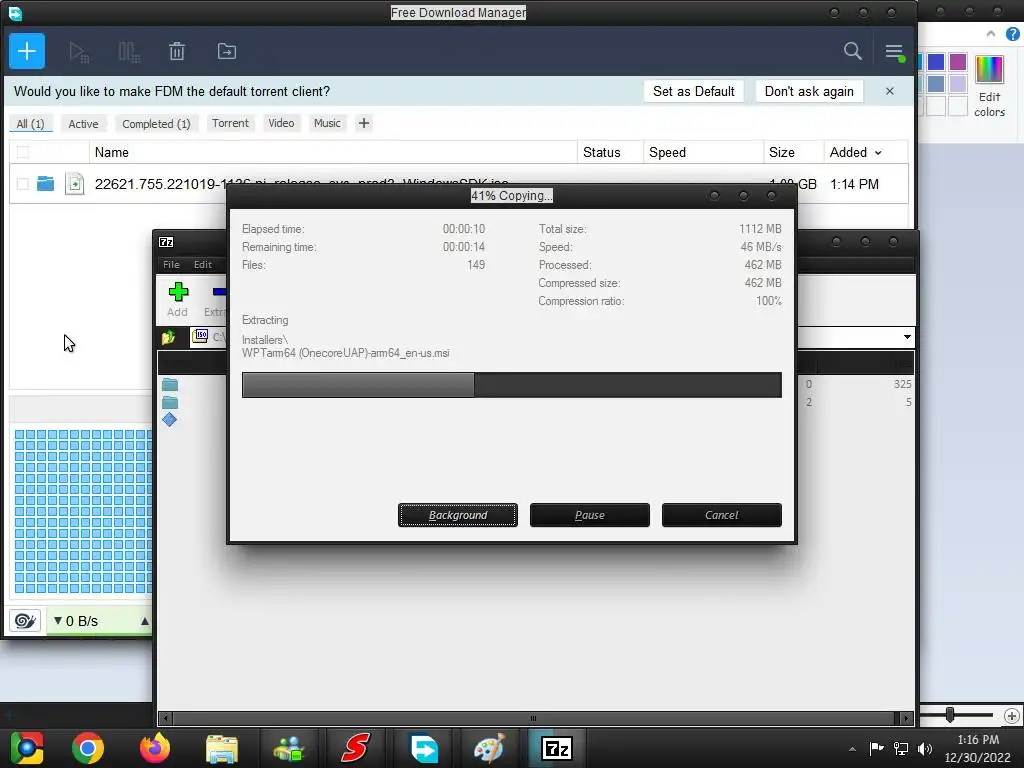Click the start downloads play icon in FDM toolbar
Viewport: 1024px width, 768px height.
coord(78,52)
